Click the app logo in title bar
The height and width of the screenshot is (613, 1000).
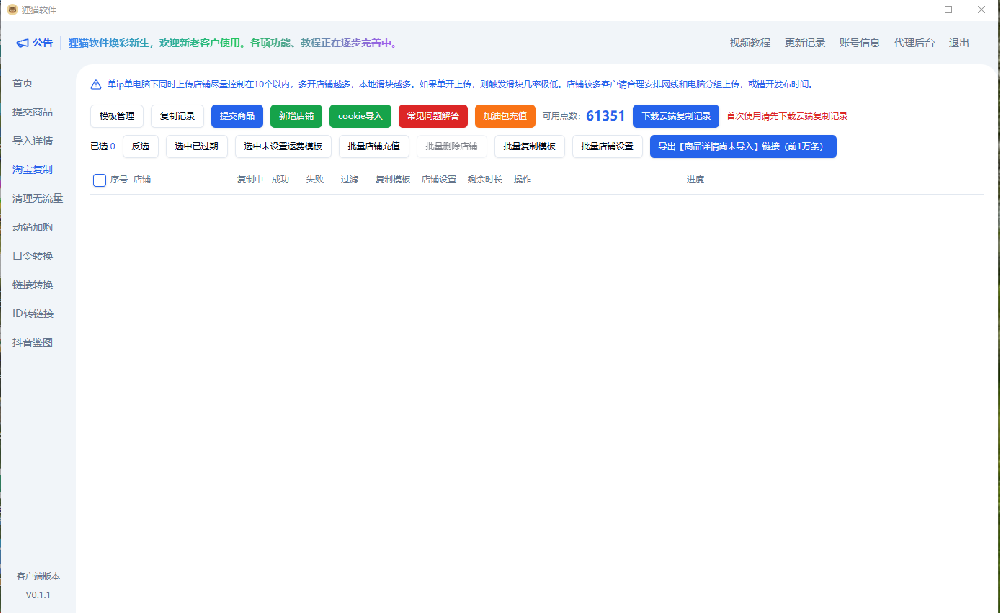pos(12,10)
